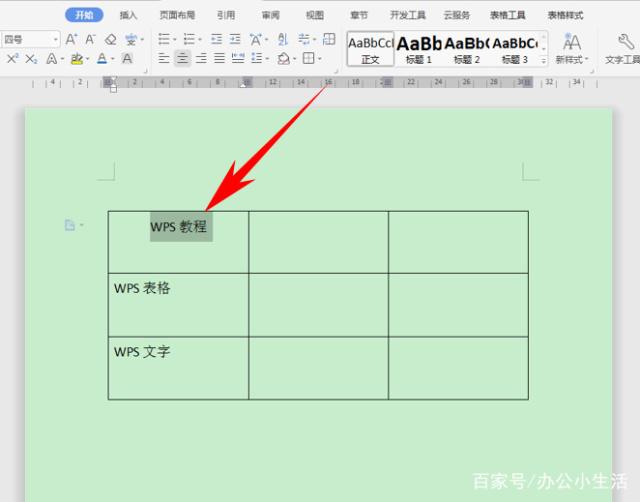The image size is (640, 502).
Task: Open the 云服务 tab
Action: click(x=457, y=15)
